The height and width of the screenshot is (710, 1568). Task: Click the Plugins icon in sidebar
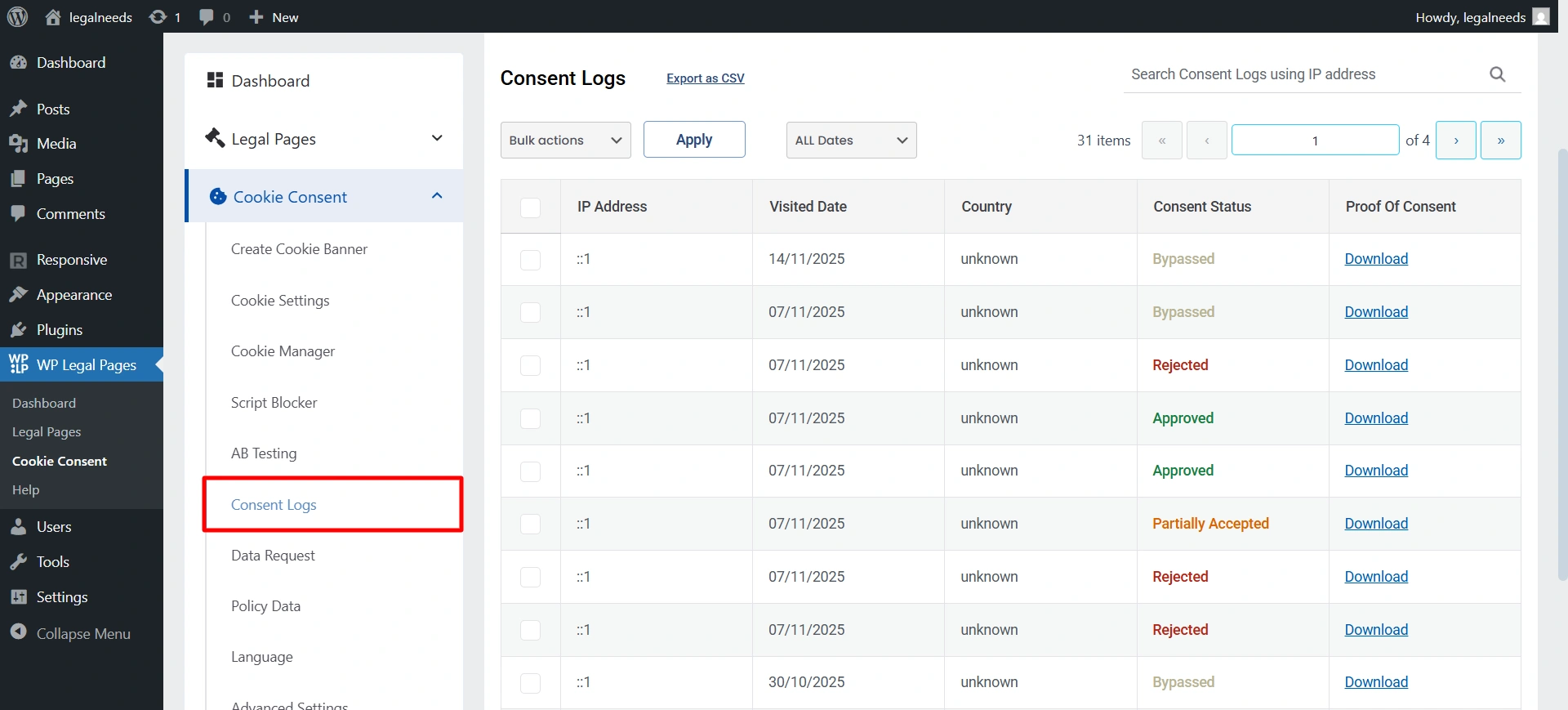point(19,330)
